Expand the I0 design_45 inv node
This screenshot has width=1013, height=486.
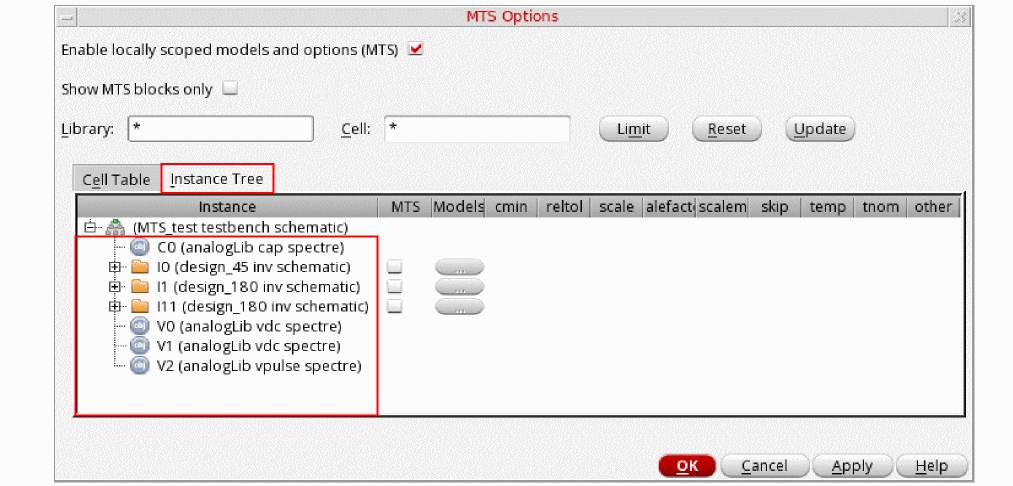(x=114, y=267)
